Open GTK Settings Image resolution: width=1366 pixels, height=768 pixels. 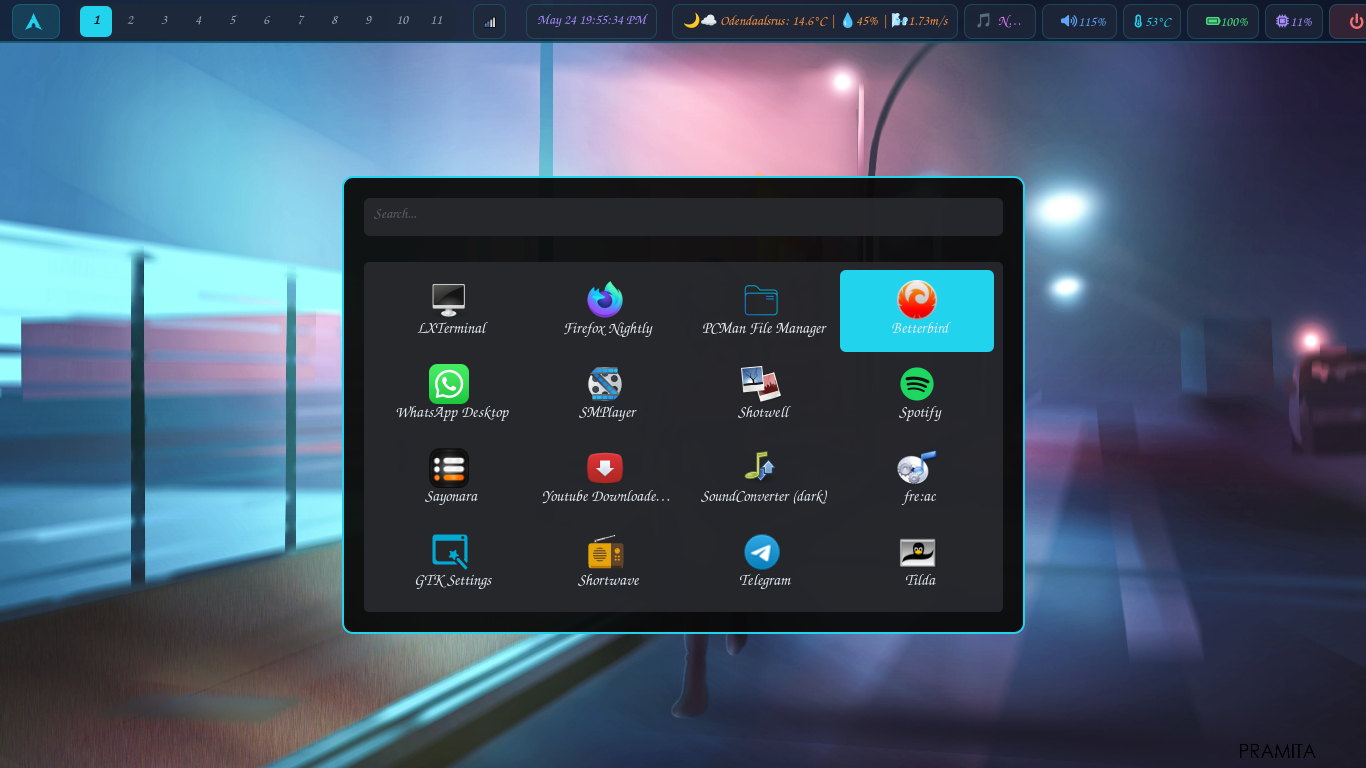coord(452,563)
